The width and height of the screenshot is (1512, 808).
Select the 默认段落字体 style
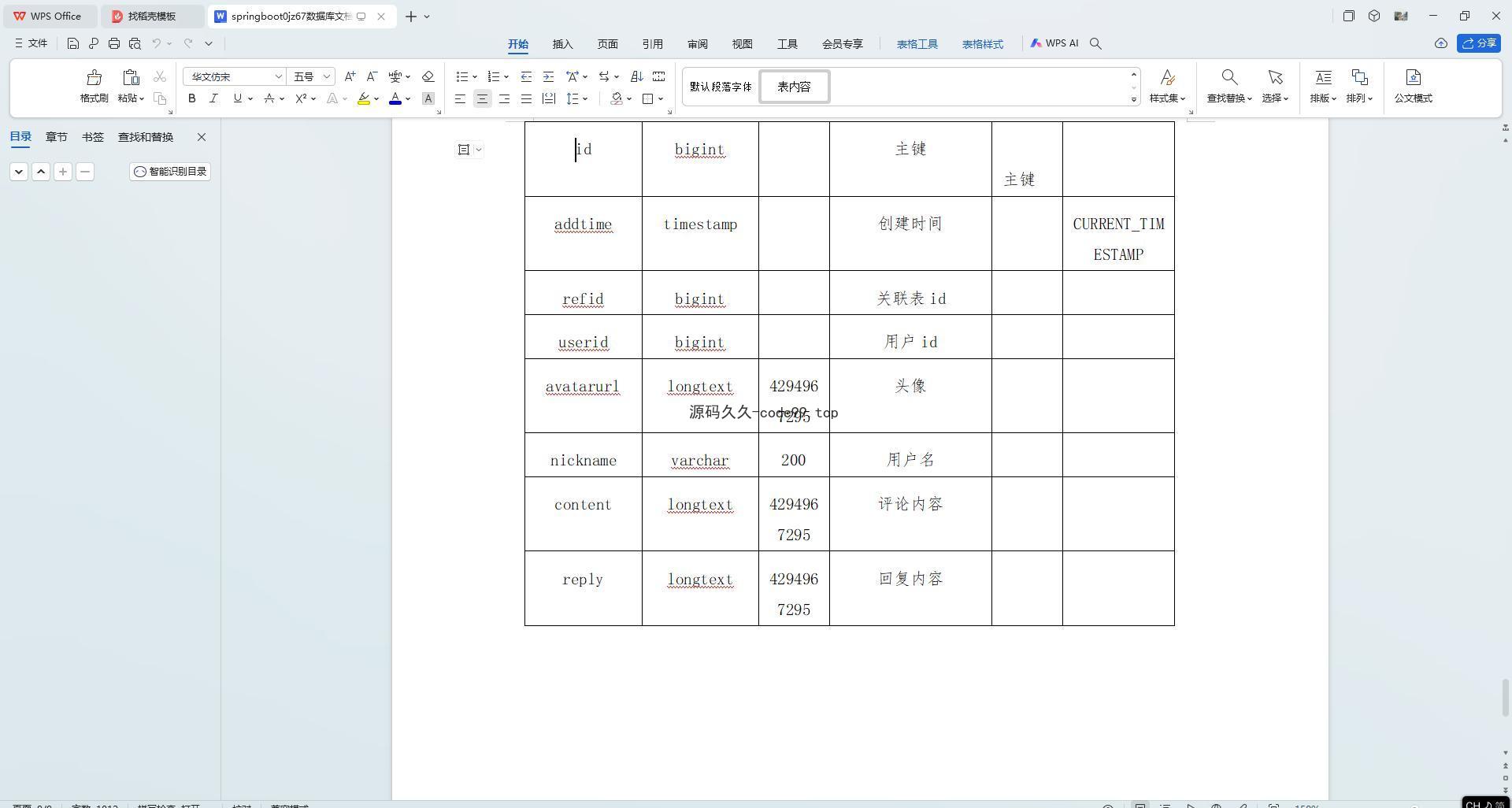[721, 87]
